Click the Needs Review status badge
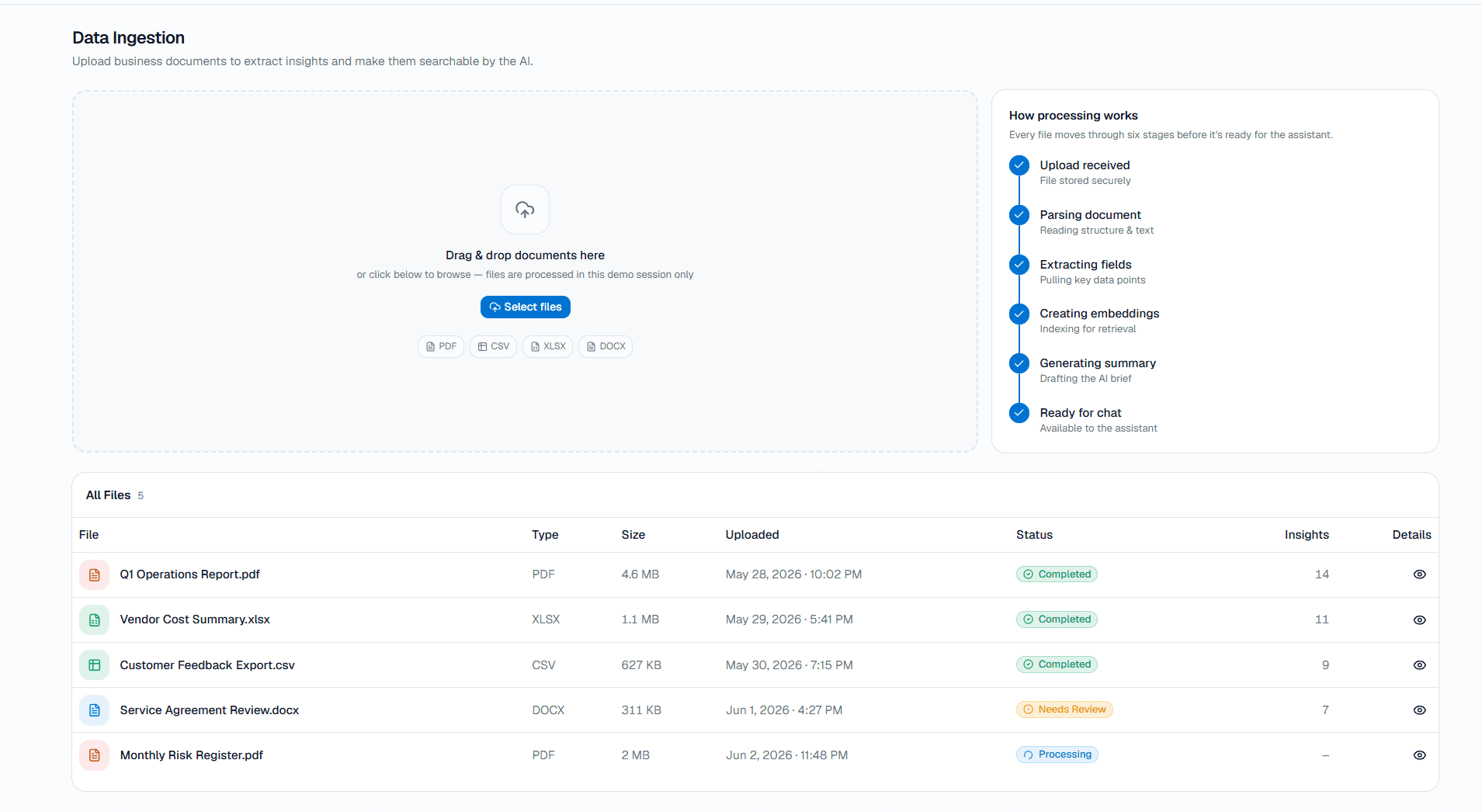The image size is (1482, 812). [x=1064, y=710]
